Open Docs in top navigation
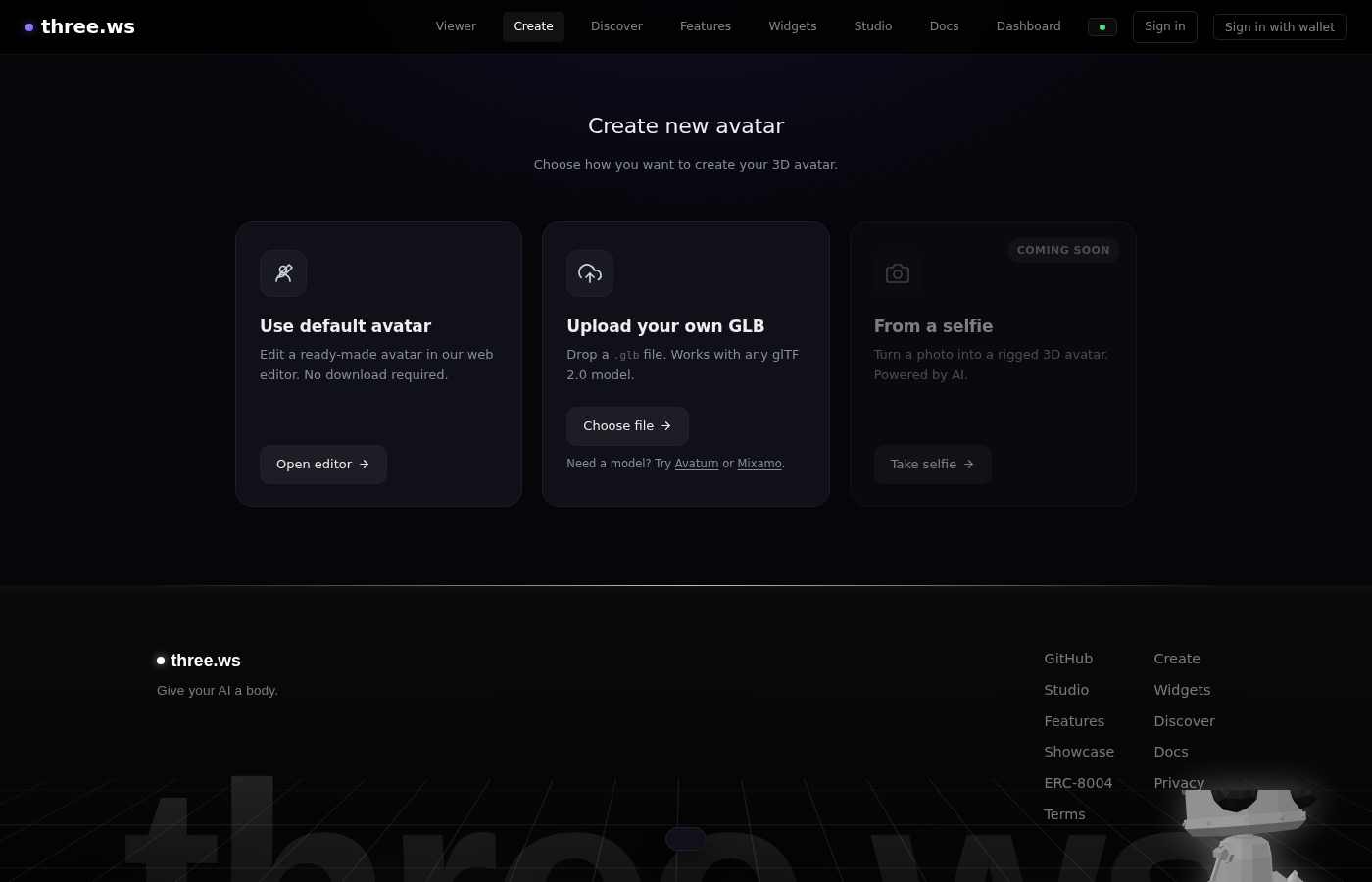Screen dimensions: 1372x882 point(945,26)
